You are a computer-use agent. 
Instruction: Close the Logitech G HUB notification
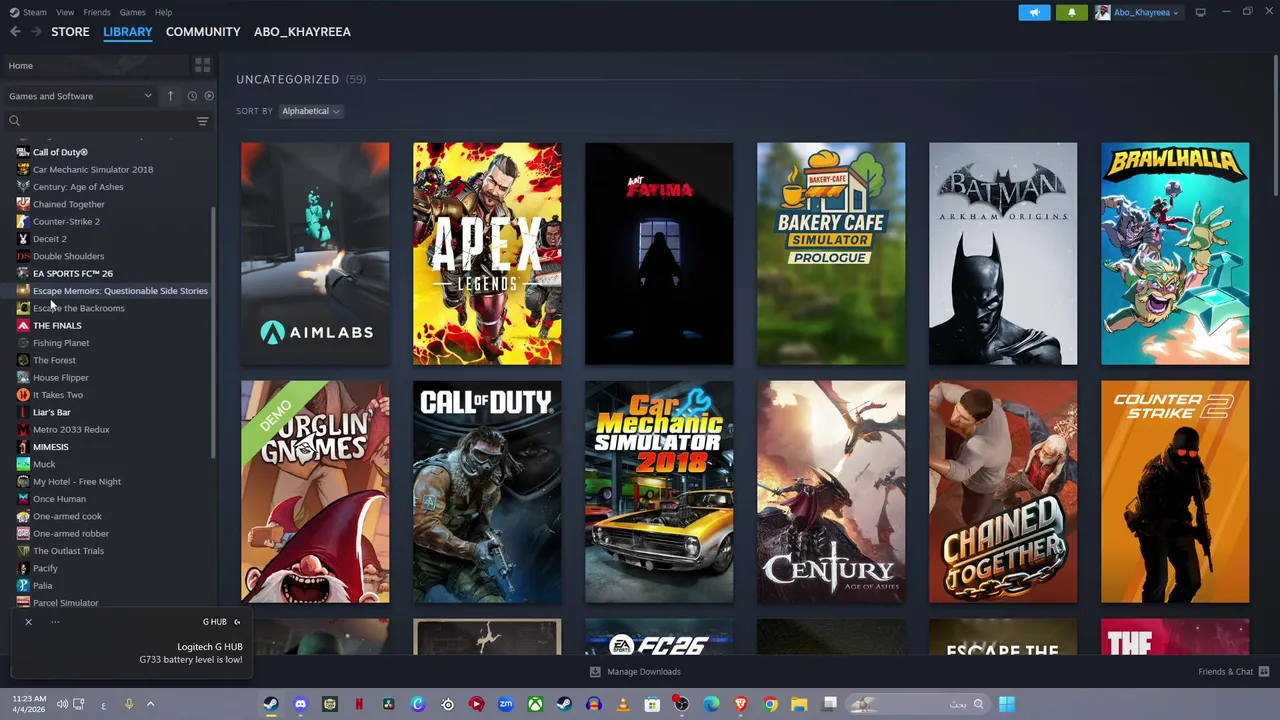pos(28,622)
